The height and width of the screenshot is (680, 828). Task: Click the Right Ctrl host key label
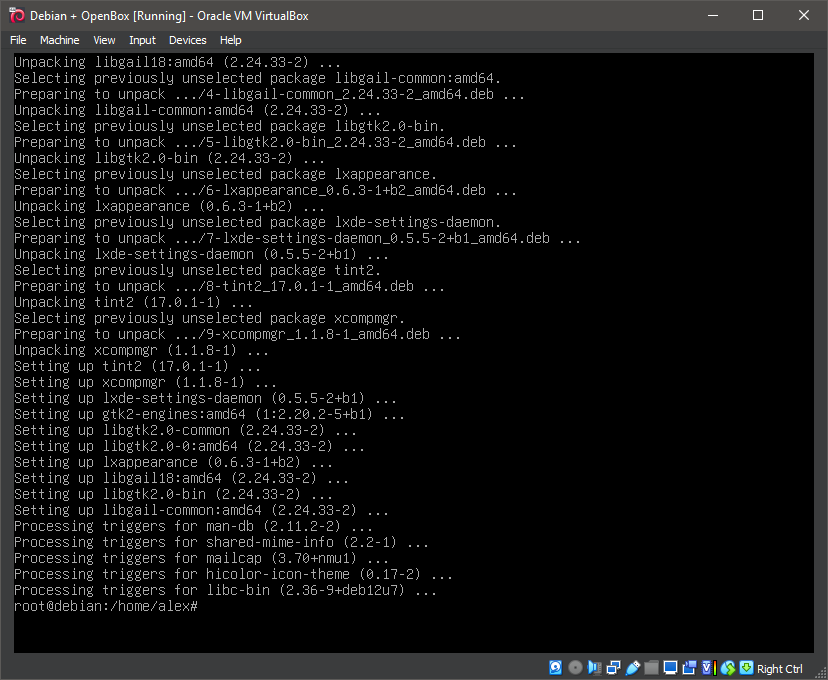(x=780, y=669)
